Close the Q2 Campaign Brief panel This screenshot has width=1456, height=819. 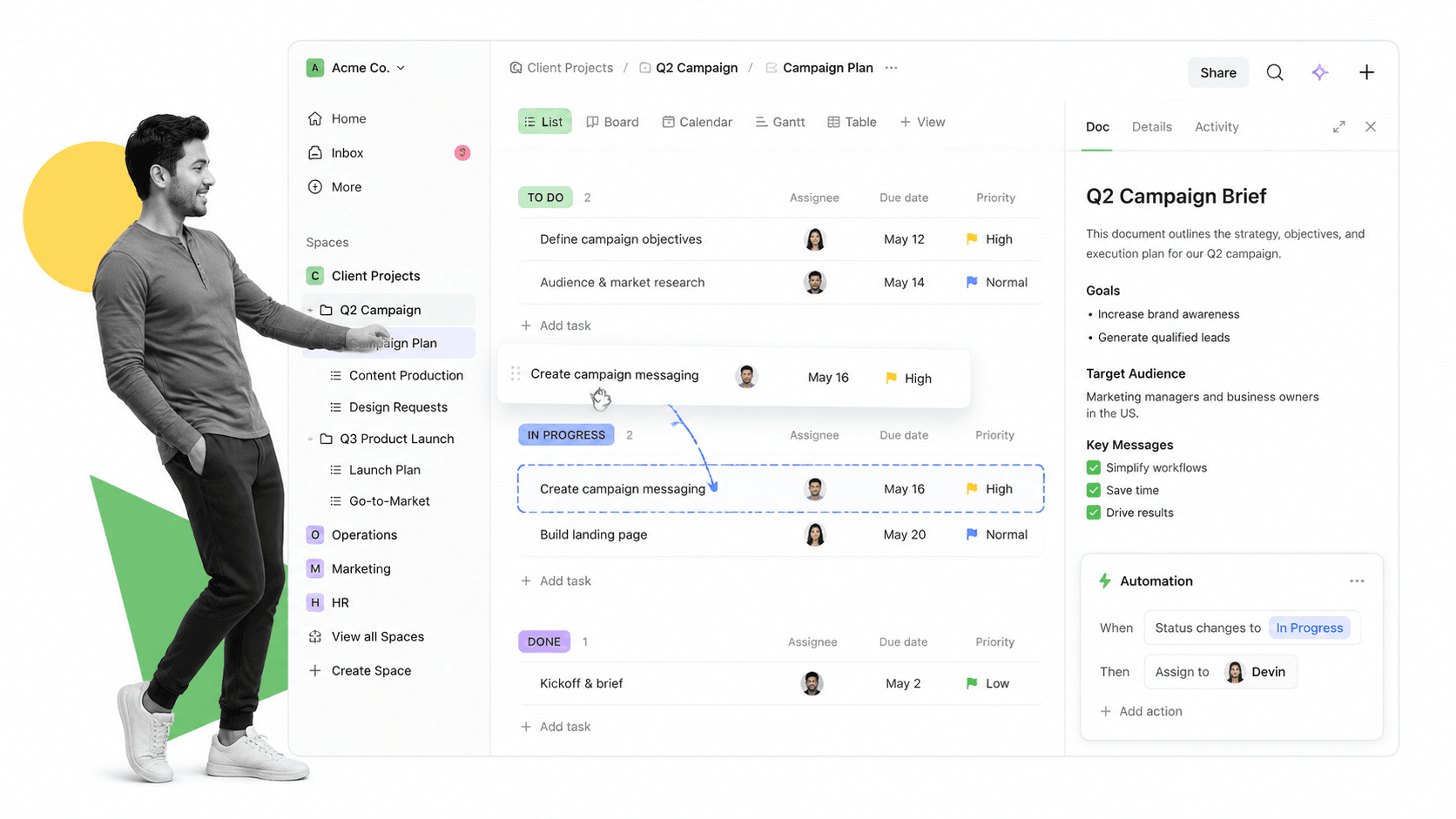pyautogui.click(x=1371, y=127)
